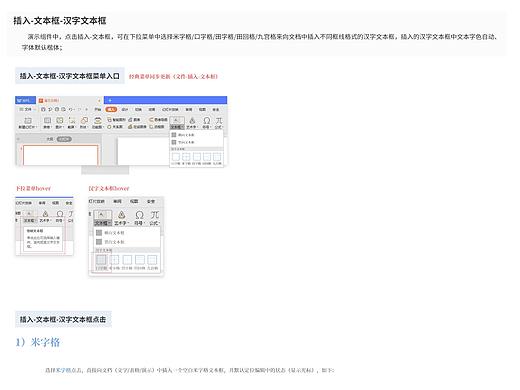Pick 田回格 grid icon in top screenshot dropdown

(207, 158)
